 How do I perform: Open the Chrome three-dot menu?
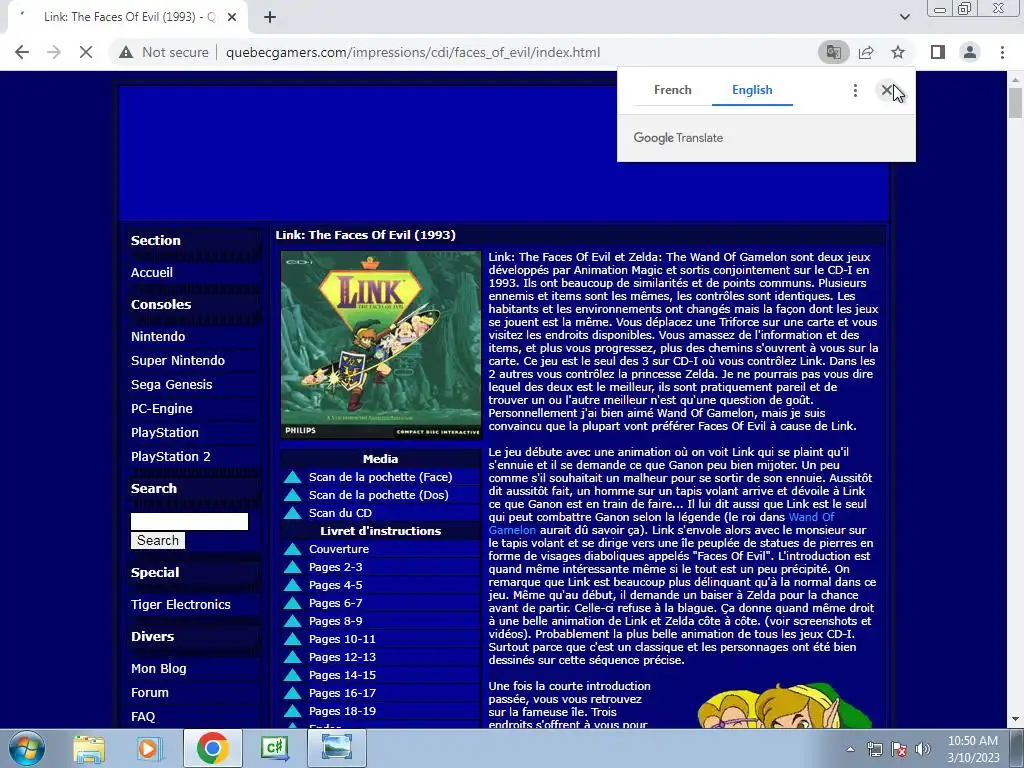[x=1002, y=52]
